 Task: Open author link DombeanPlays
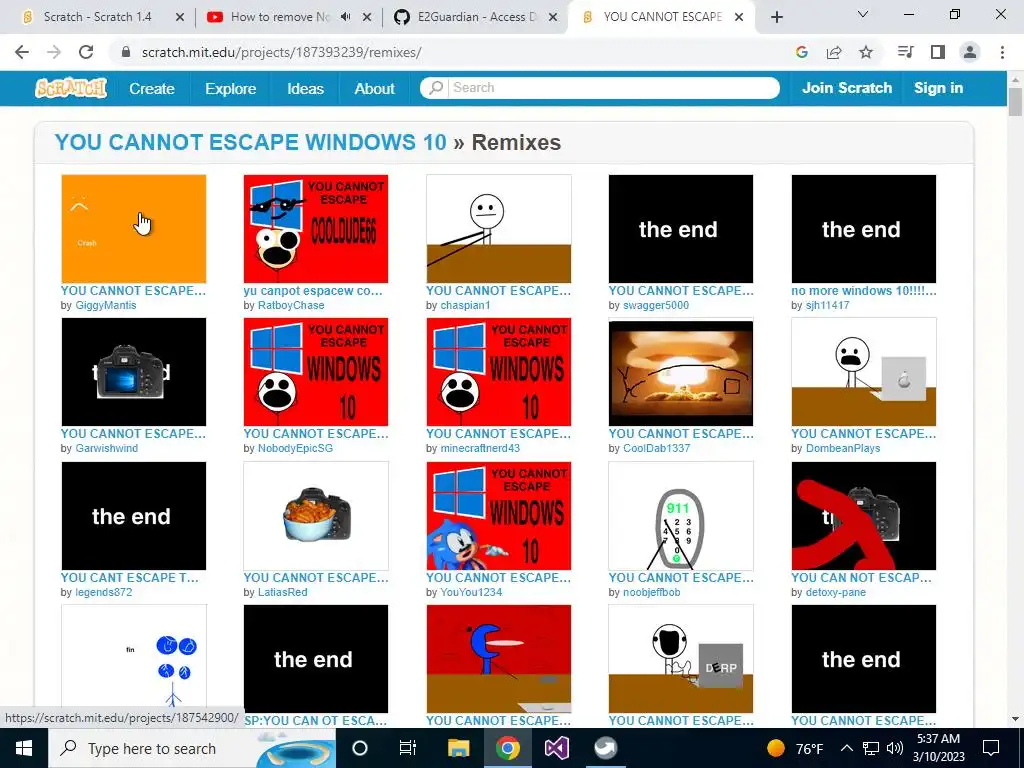843,448
